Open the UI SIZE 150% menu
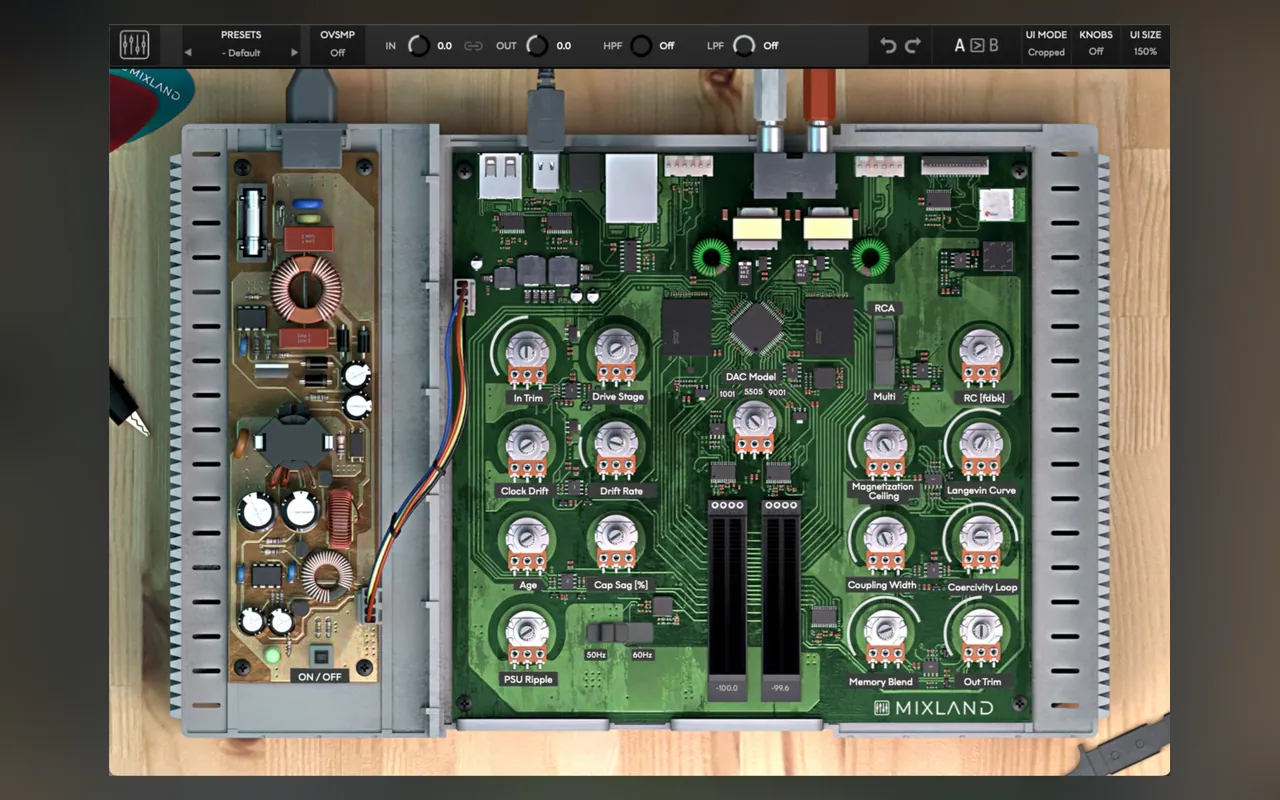 coord(1145,44)
